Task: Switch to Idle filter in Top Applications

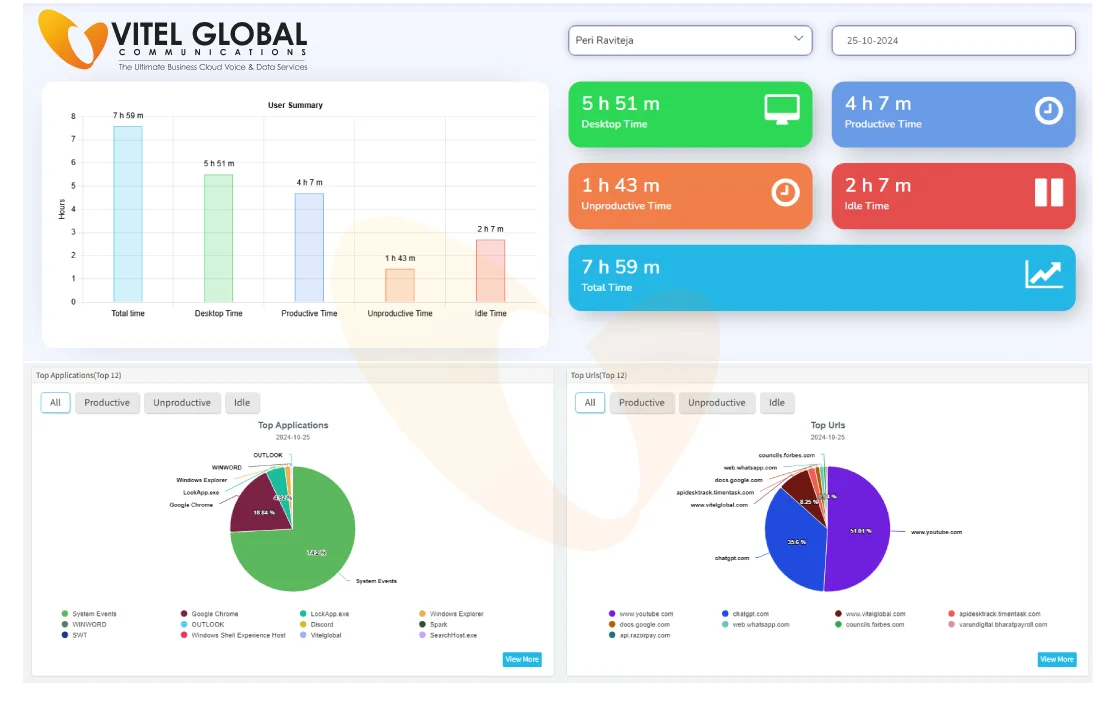Action: click(242, 403)
